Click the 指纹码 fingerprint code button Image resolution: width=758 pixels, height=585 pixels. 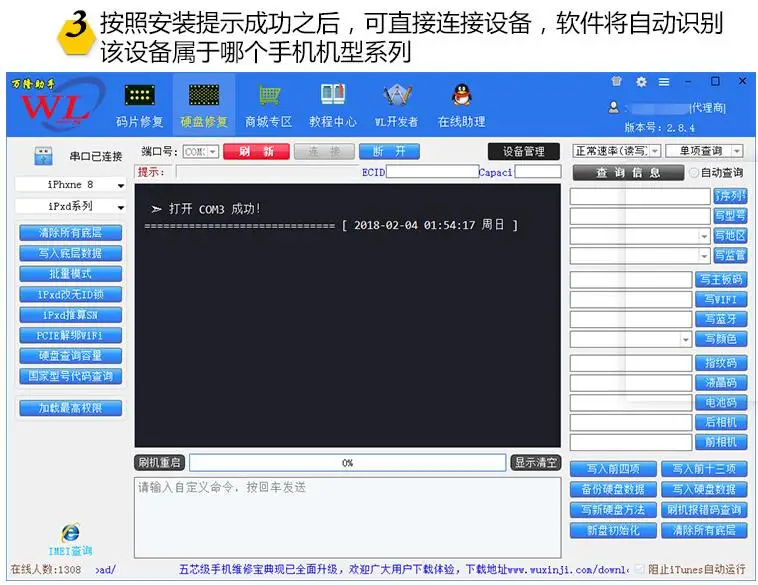[x=721, y=363]
